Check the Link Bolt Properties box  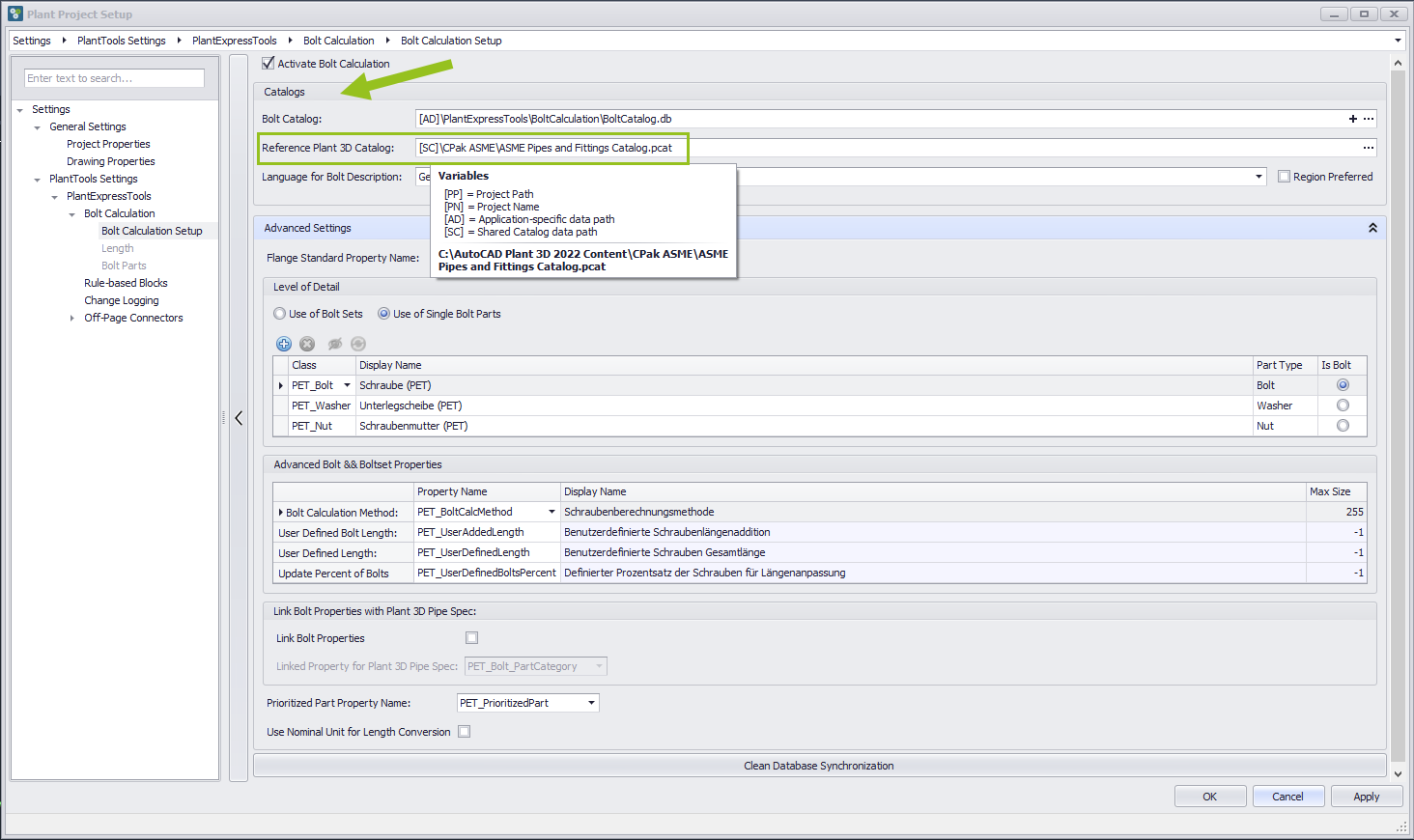pos(472,638)
